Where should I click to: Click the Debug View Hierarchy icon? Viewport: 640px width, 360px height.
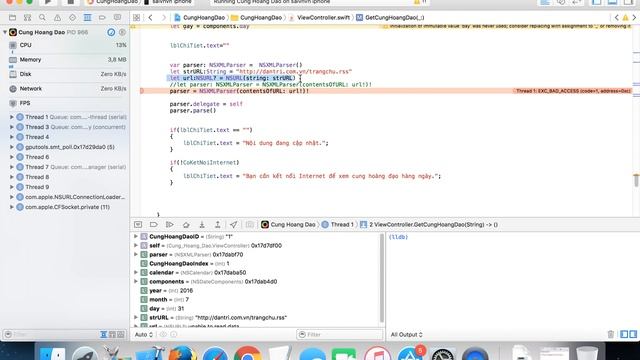click(x=250, y=224)
